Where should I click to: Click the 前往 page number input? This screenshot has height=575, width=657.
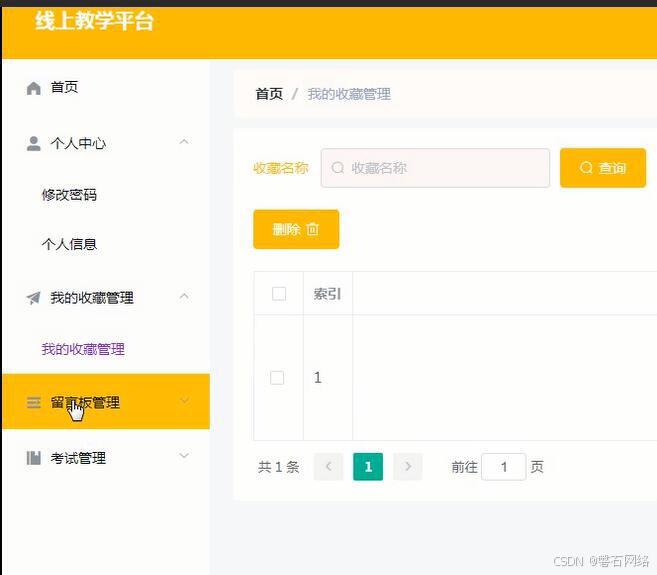[504, 466]
